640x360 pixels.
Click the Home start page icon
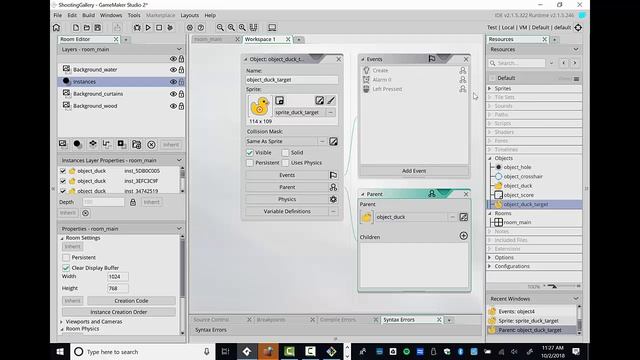(x=56, y=28)
